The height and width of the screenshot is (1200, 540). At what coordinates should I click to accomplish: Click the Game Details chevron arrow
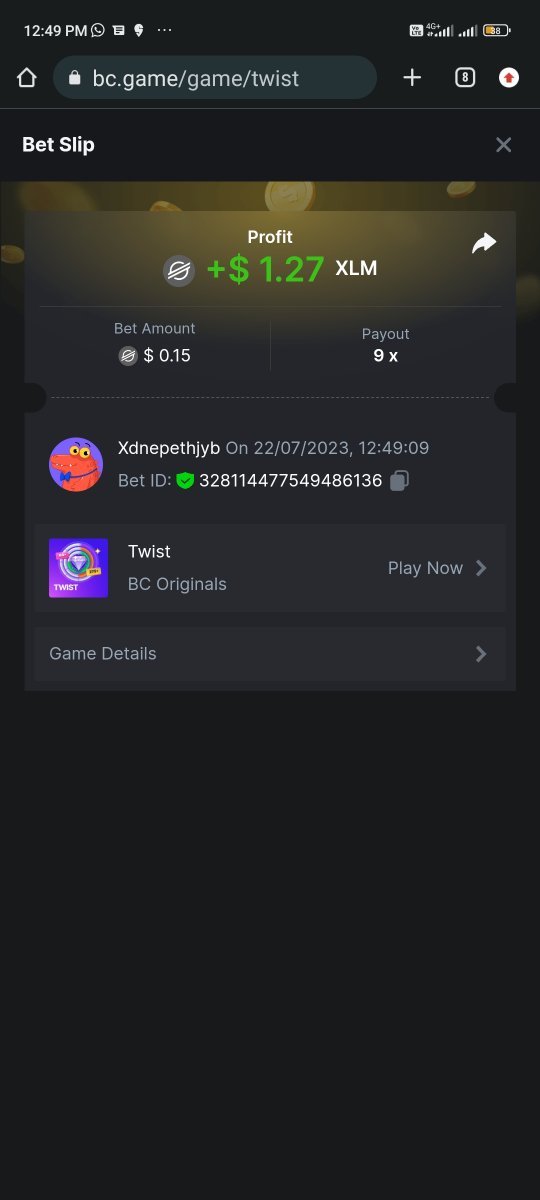pyautogui.click(x=482, y=654)
